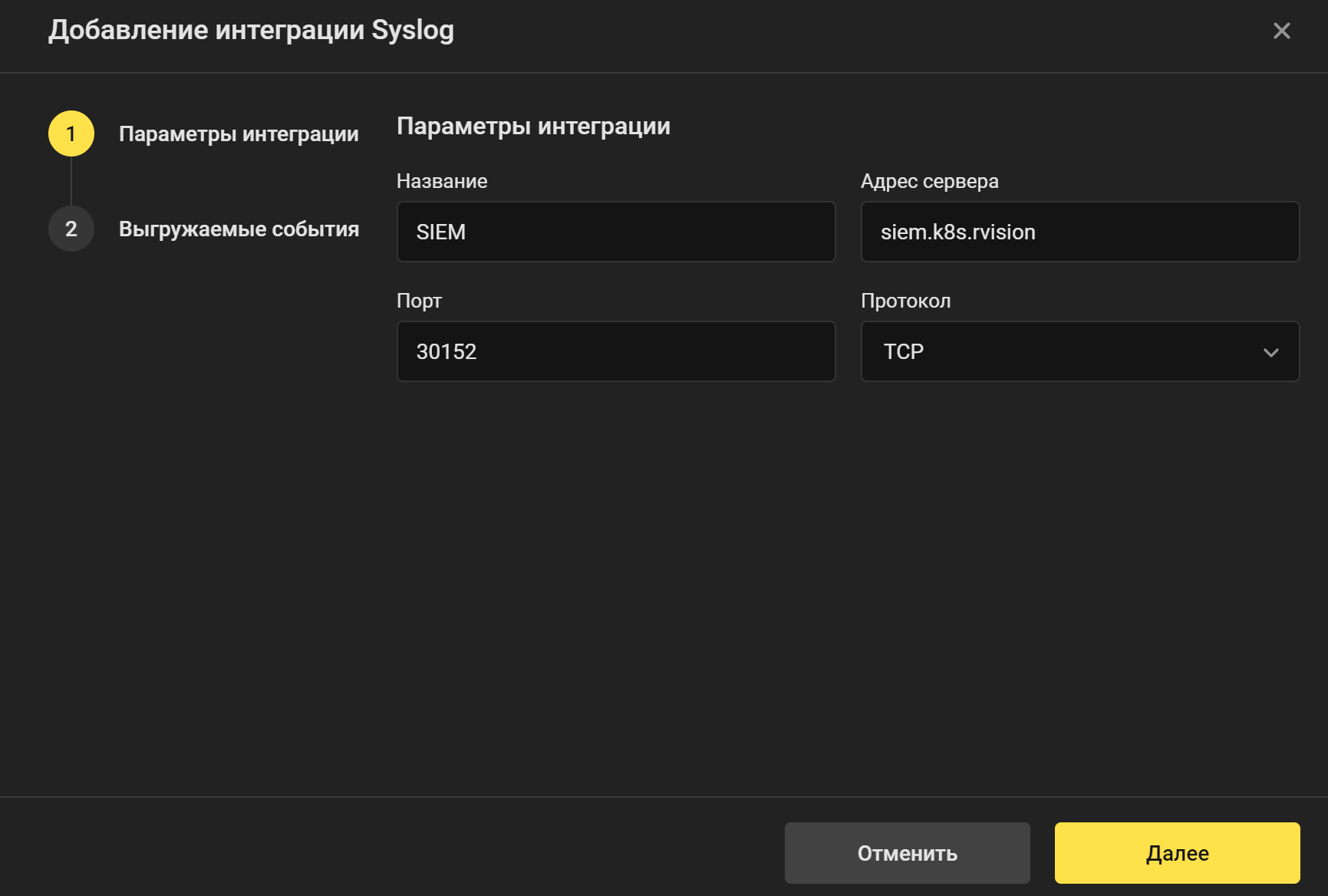Click the dialog title Добавление интеграции Syslog
Image resolution: width=1328 pixels, height=896 pixels.
(252, 30)
